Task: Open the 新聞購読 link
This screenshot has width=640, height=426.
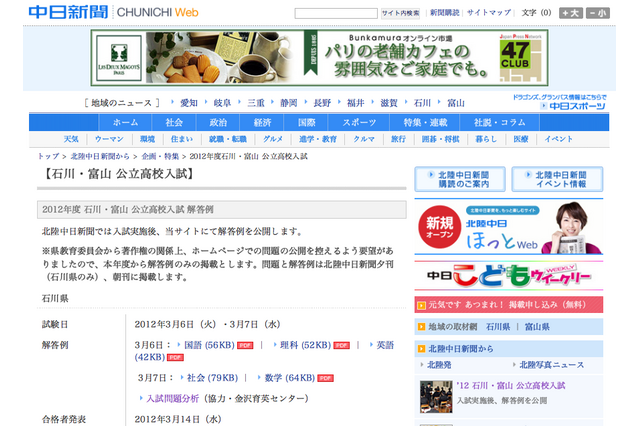Action: pyautogui.click(x=444, y=13)
